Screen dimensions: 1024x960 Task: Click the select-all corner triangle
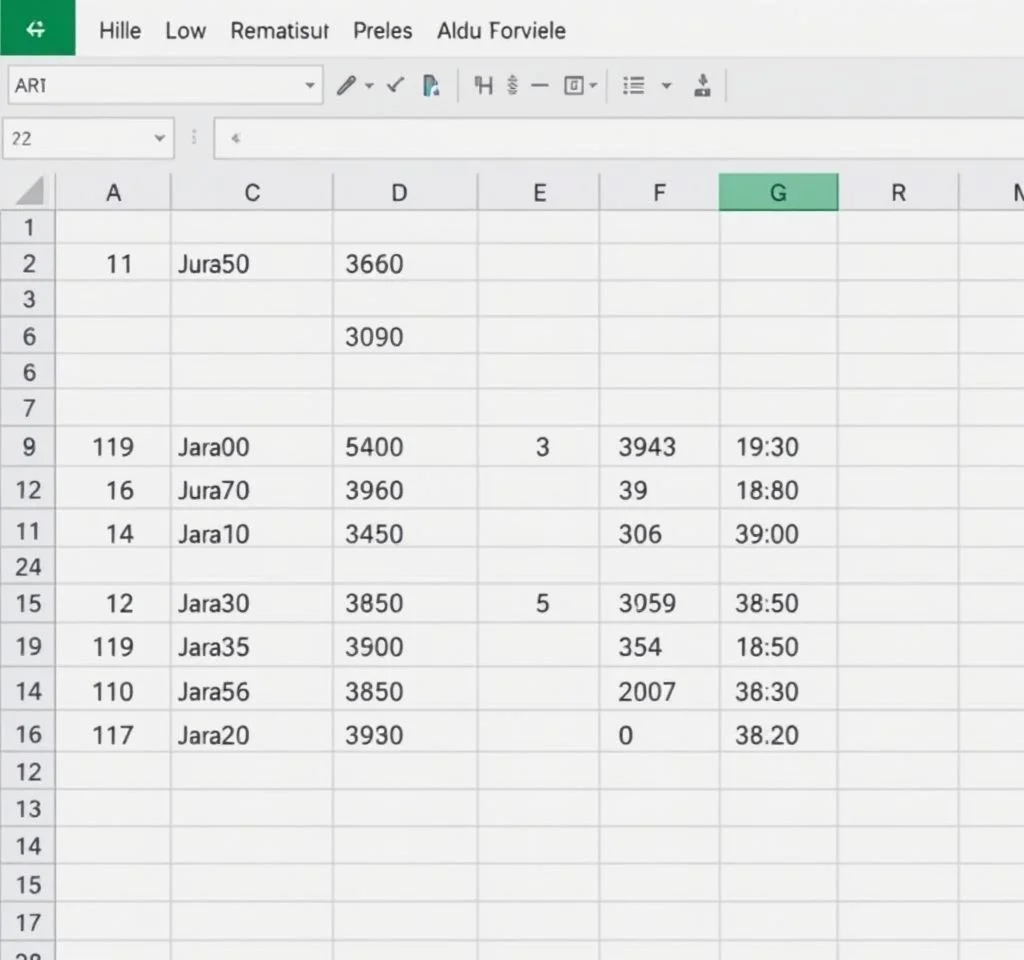pyautogui.click(x=30, y=192)
